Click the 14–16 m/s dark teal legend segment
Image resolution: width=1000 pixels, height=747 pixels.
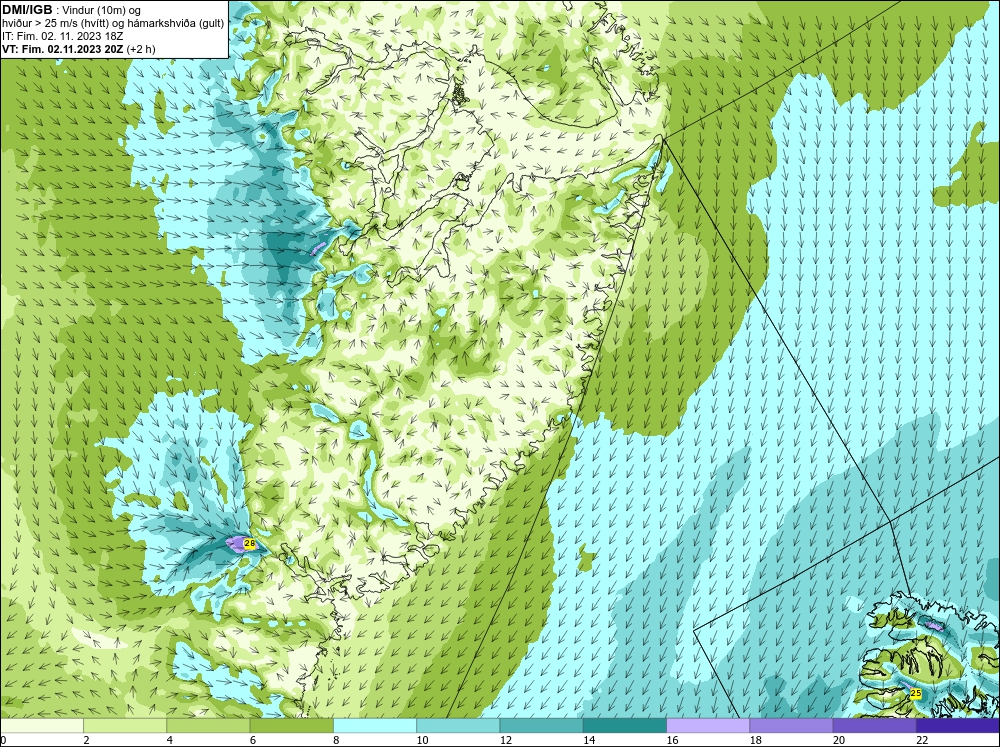coord(625,725)
